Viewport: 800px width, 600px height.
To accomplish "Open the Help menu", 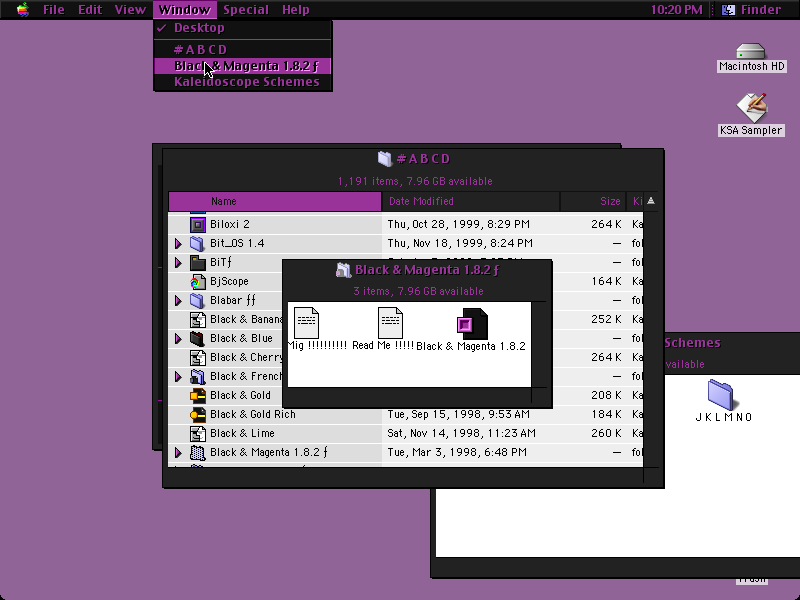I will (295, 10).
